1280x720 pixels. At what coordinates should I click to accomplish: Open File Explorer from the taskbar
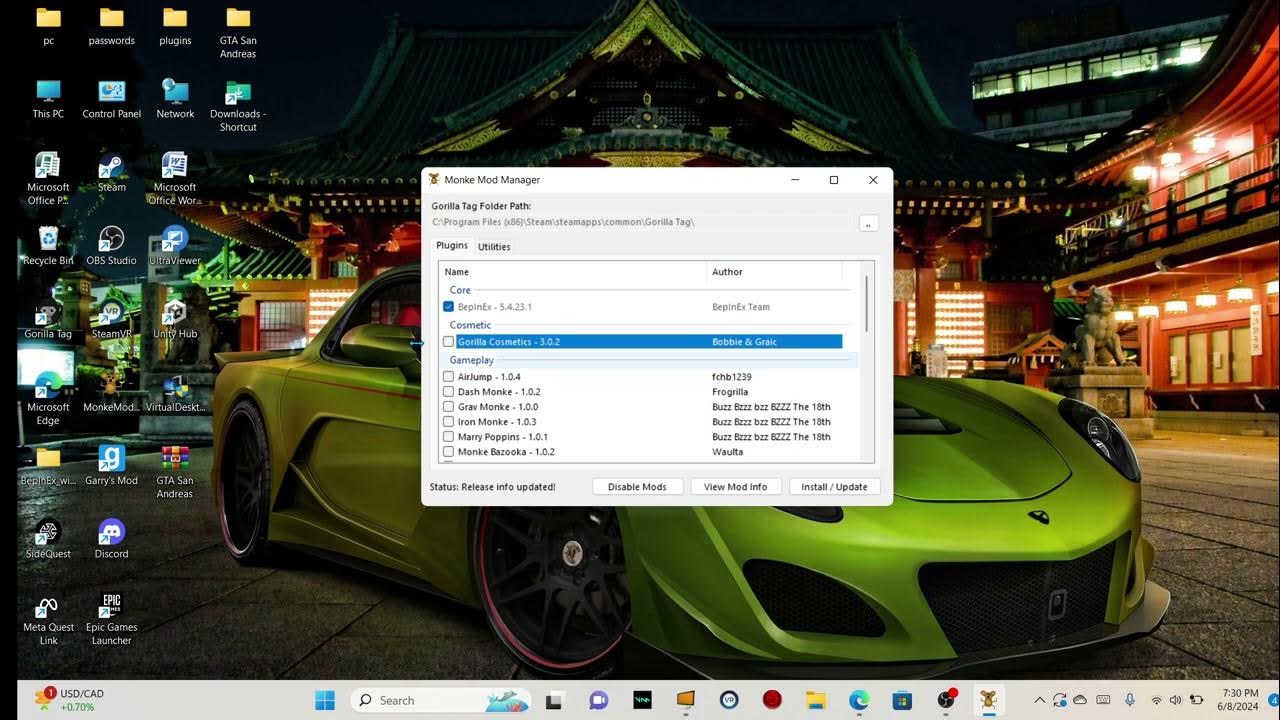815,700
